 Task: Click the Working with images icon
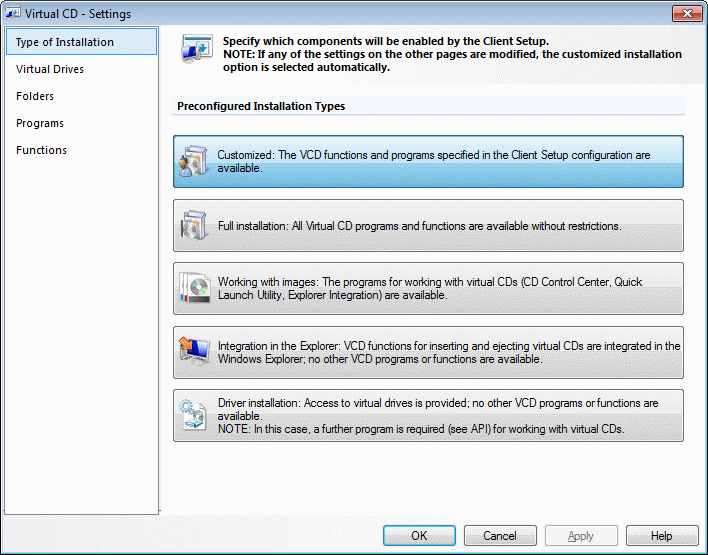(x=193, y=289)
